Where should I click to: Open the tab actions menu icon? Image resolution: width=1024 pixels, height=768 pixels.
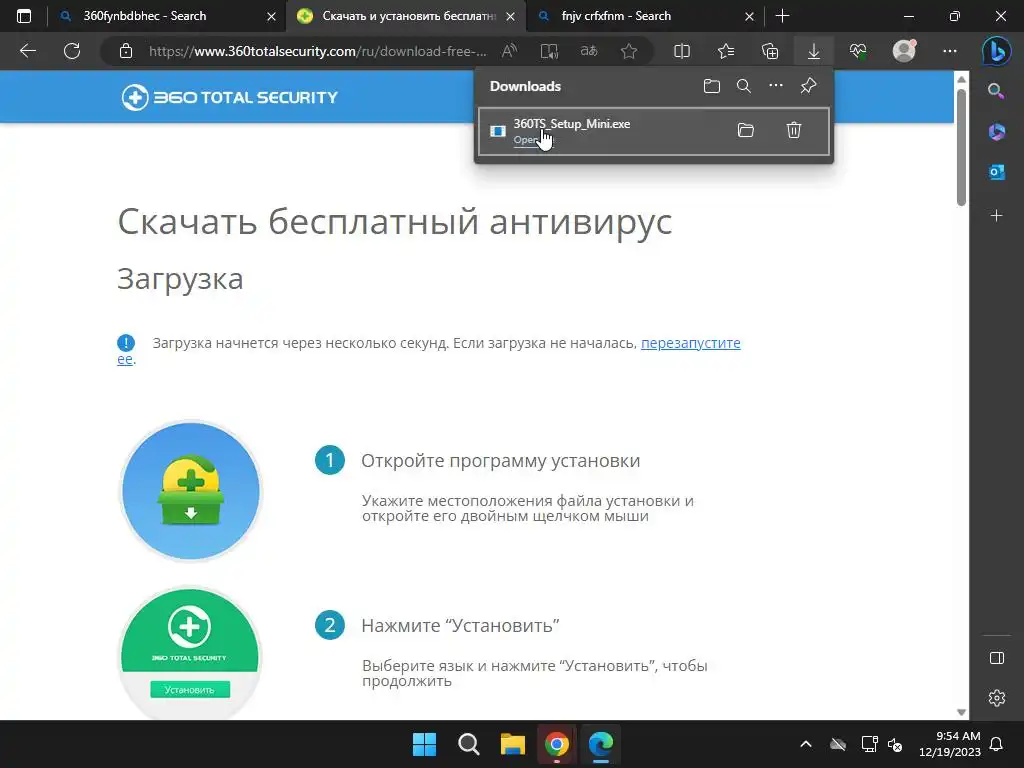coord(24,16)
